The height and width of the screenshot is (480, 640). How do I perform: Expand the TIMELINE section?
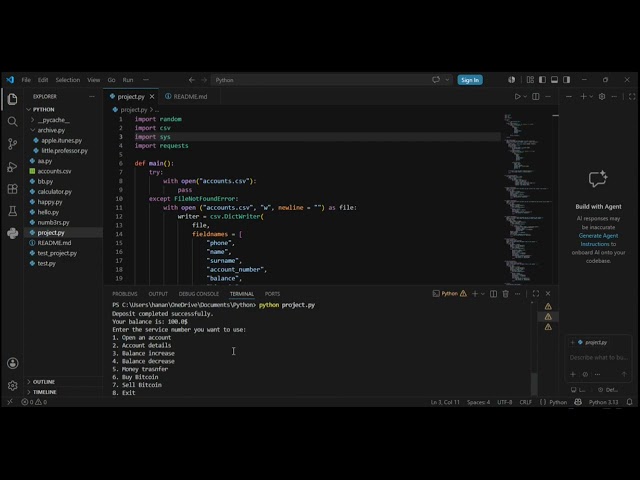[44, 392]
